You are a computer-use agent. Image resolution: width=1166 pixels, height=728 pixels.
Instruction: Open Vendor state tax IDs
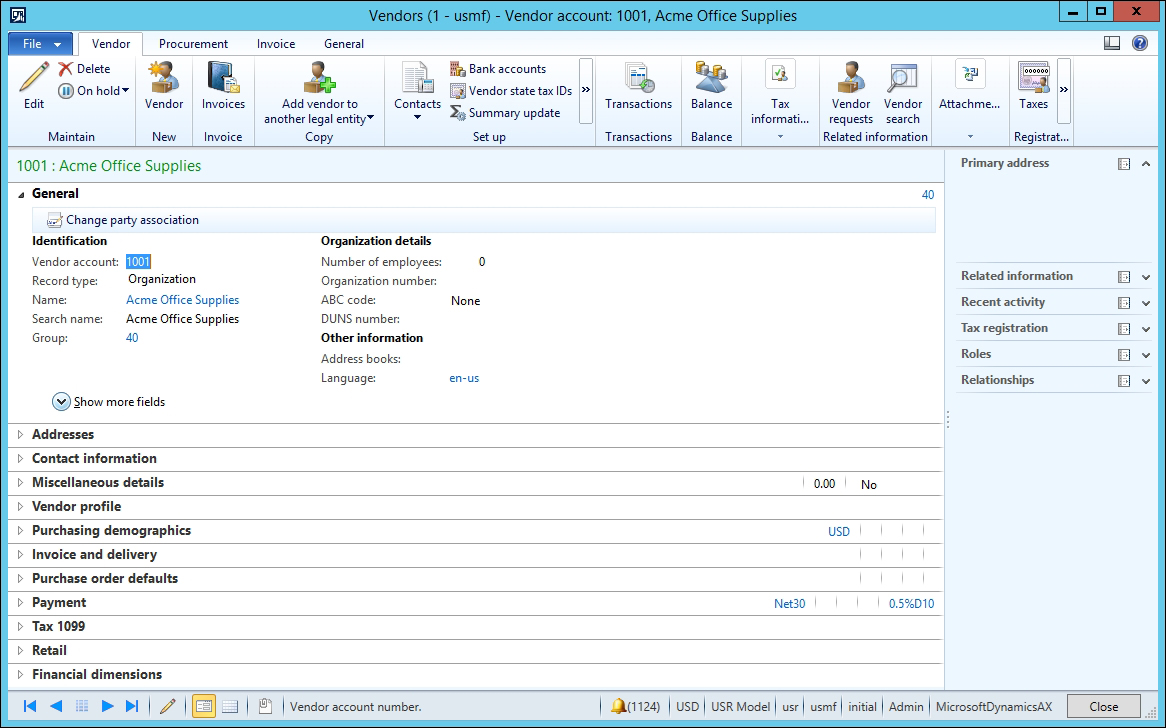[512, 91]
